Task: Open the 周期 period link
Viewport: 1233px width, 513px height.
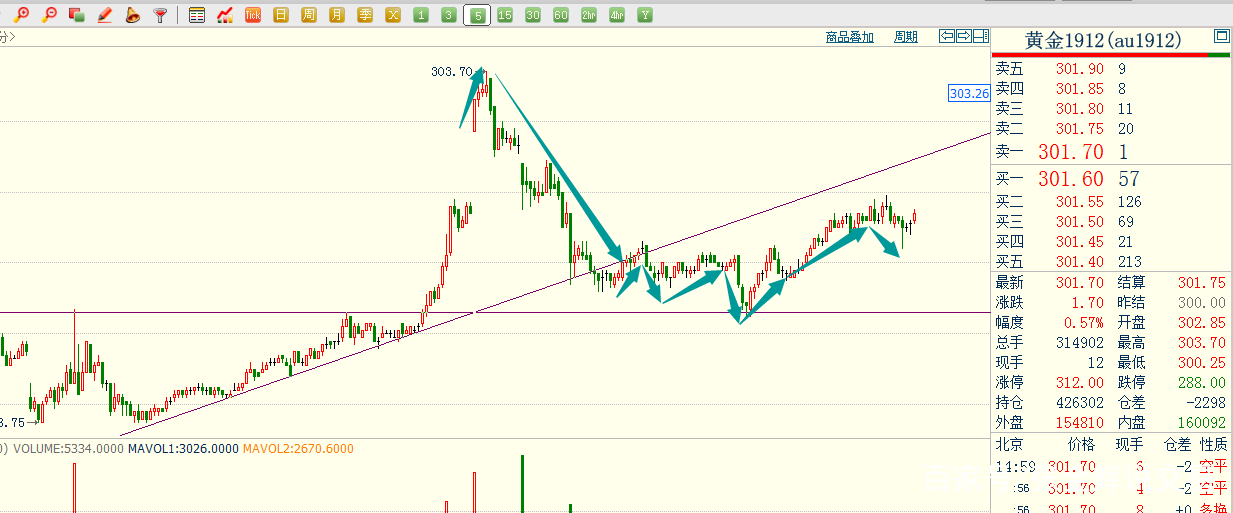Action: [x=906, y=37]
